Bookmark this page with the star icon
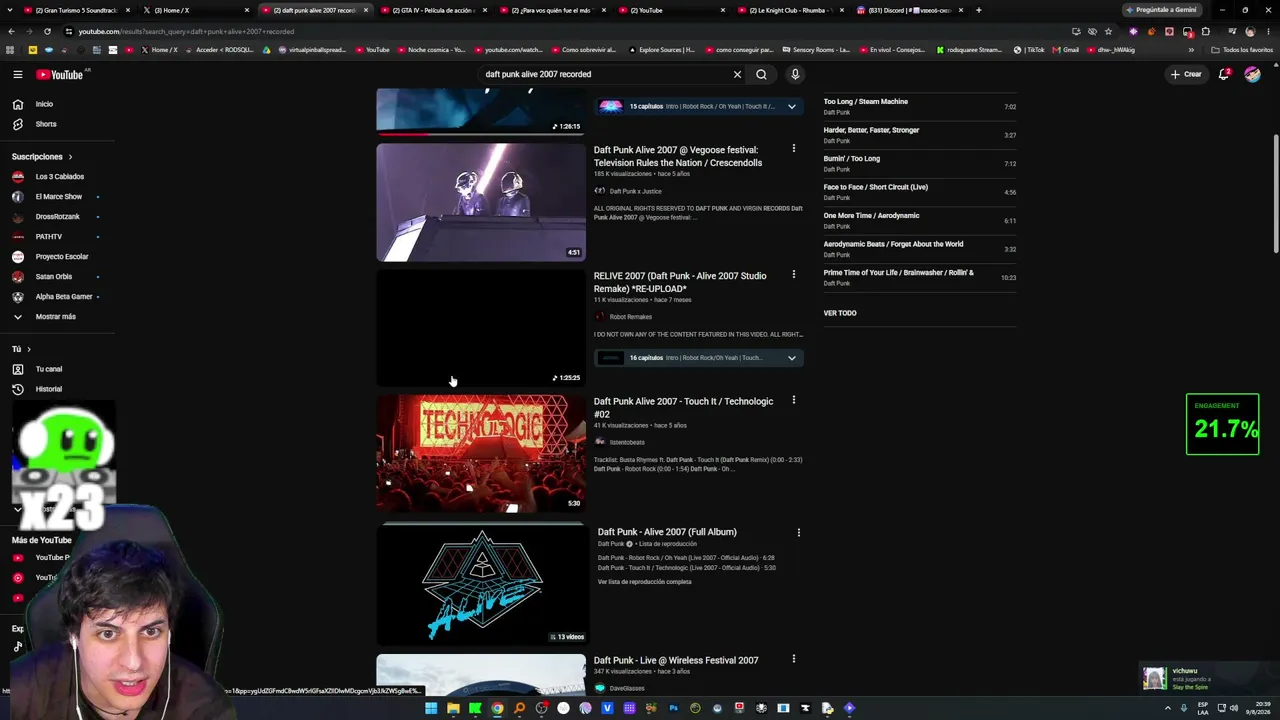Screen dimensions: 1280x720 click(x=1108, y=31)
